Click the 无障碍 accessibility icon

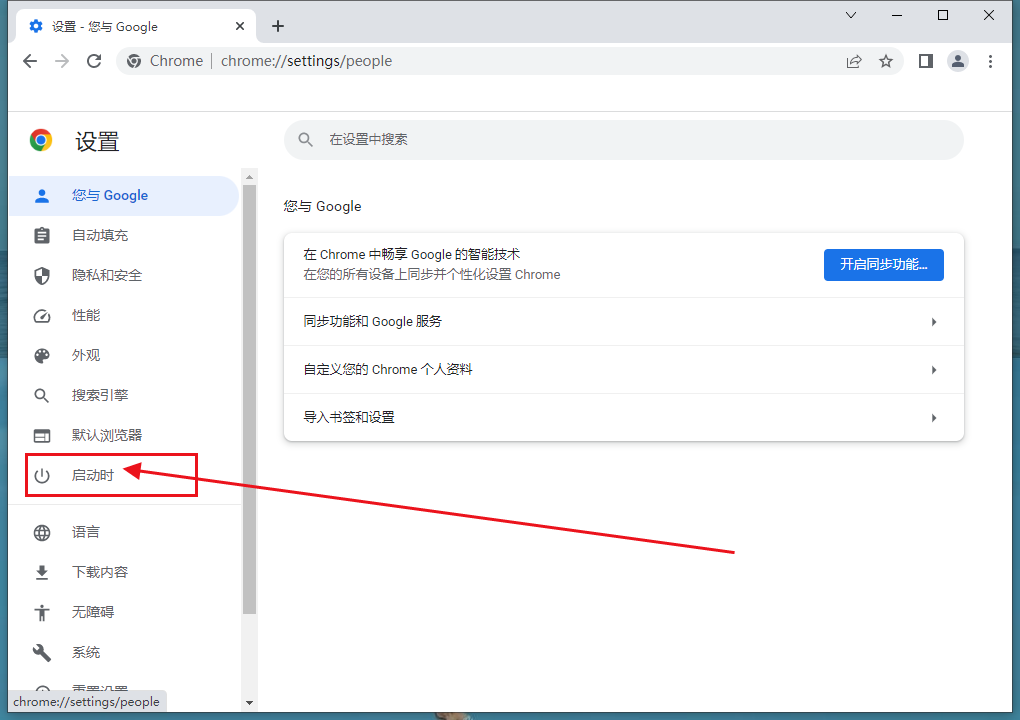click(42, 613)
